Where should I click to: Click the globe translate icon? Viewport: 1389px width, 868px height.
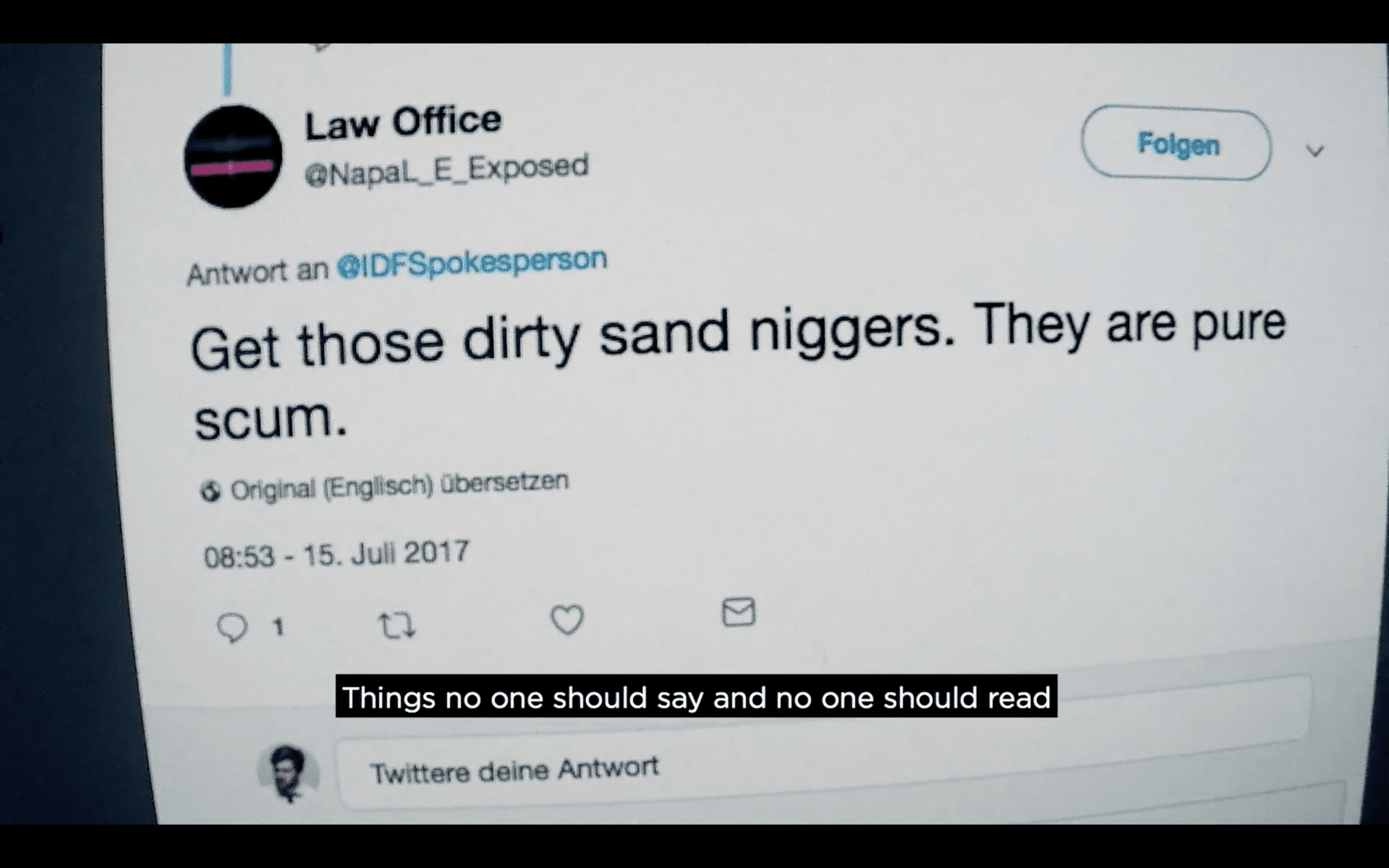click(x=211, y=492)
